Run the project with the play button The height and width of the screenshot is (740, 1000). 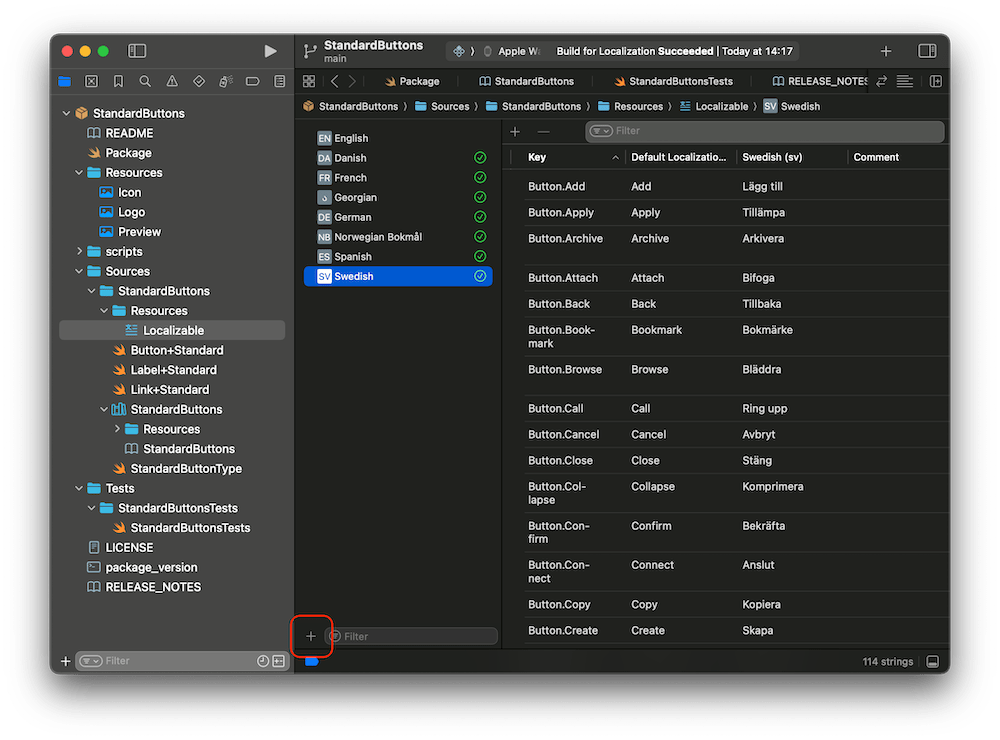point(270,51)
